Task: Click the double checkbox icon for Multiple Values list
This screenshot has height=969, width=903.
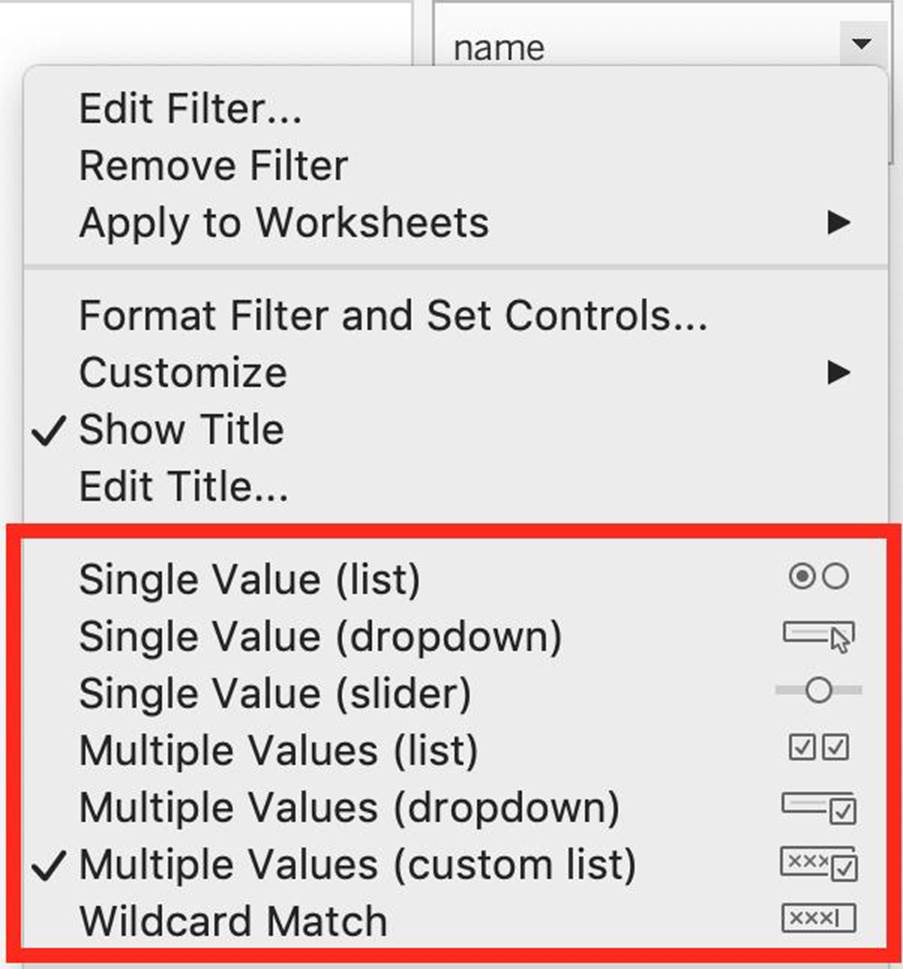Action: coord(818,748)
